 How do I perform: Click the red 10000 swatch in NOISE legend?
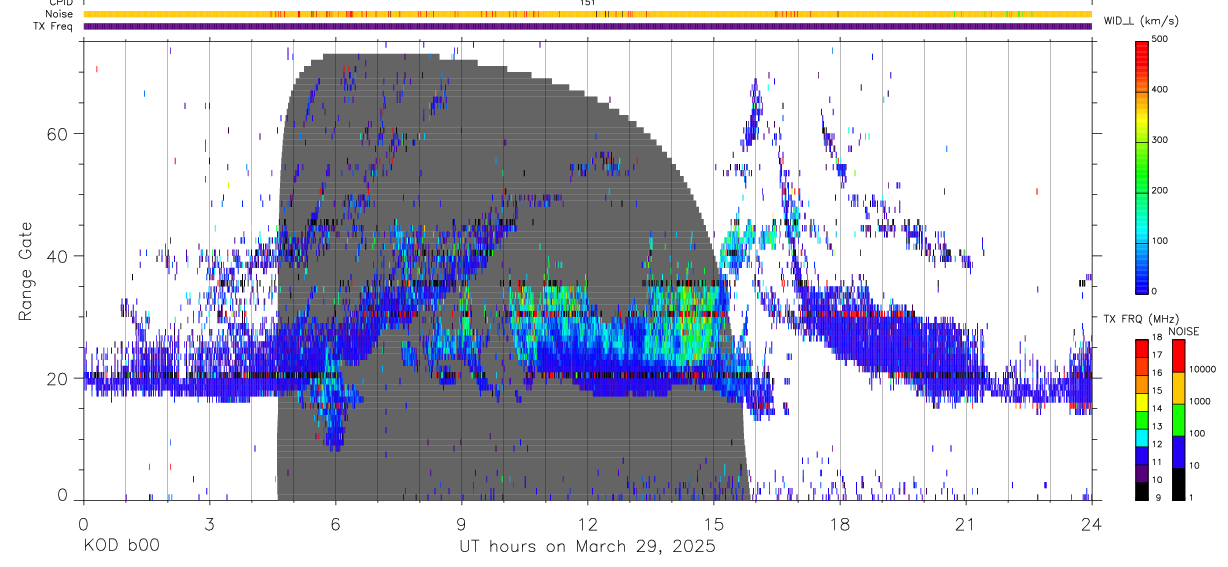coord(1178,355)
